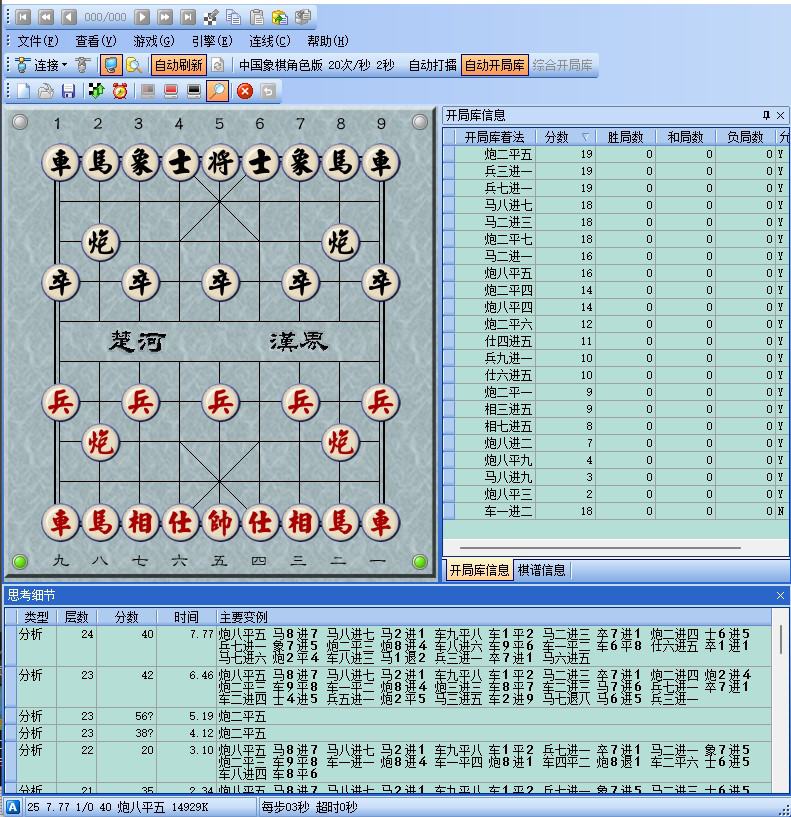This screenshot has width=791, height=817.
Task: Click the 中国象棋角色版 scheme label
Action: pos(280,65)
